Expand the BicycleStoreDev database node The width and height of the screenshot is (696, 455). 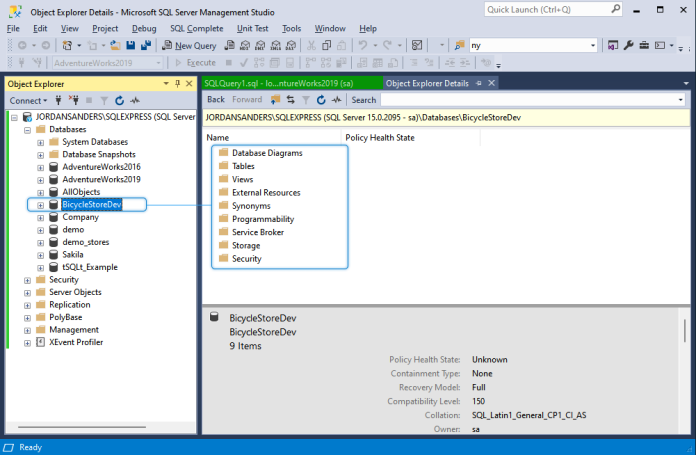(x=40, y=205)
